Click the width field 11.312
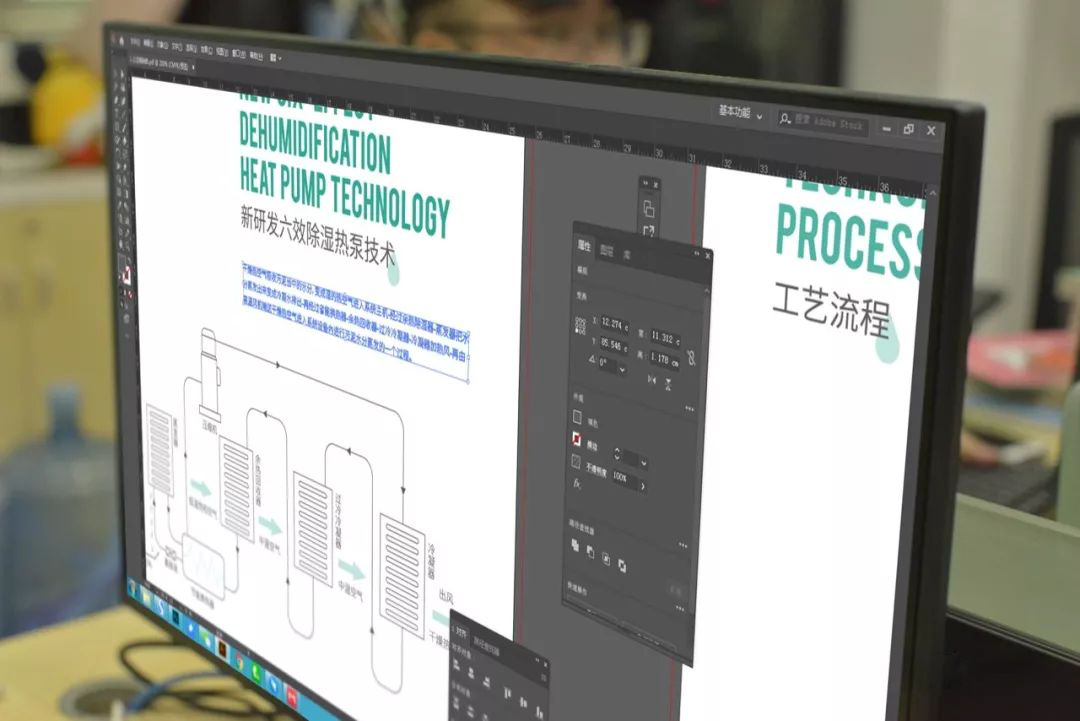1080x721 pixels. [x=665, y=339]
